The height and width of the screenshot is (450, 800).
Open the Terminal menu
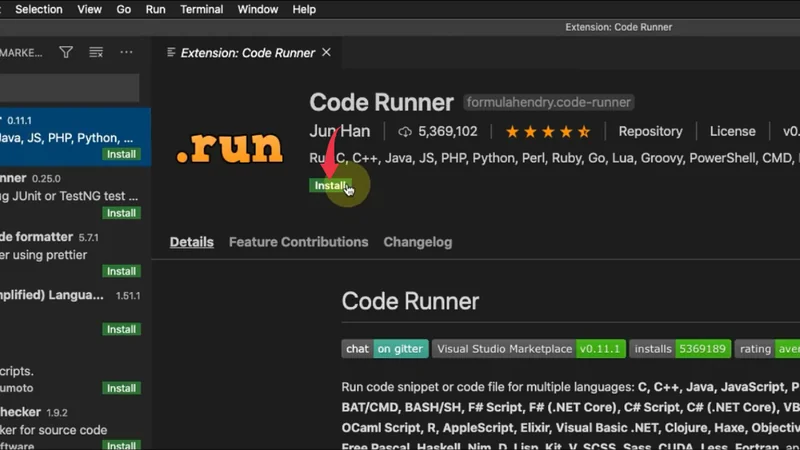(x=201, y=9)
